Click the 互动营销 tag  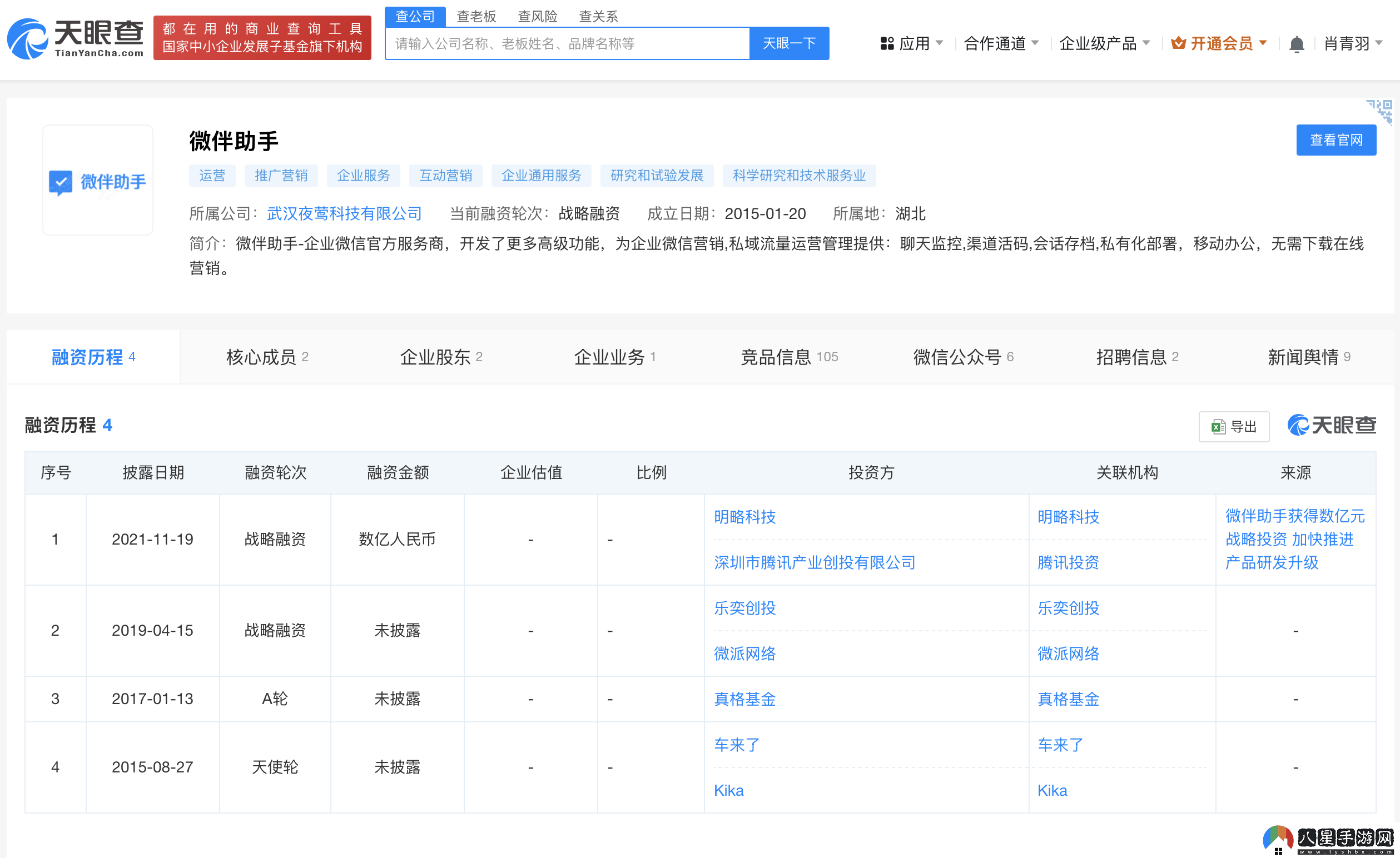coord(445,176)
